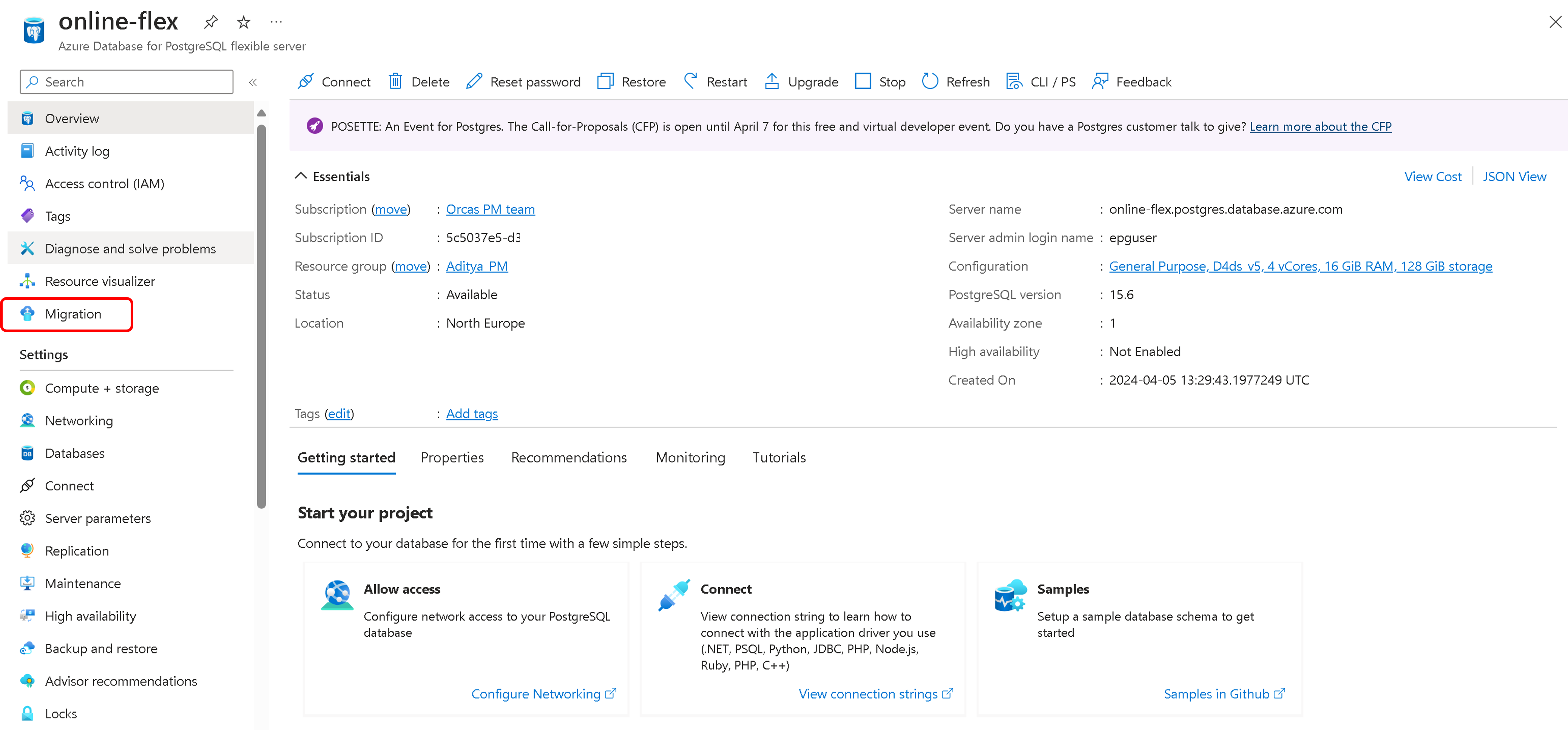Open the Overview menu item
The image size is (1568, 730).
130,118
